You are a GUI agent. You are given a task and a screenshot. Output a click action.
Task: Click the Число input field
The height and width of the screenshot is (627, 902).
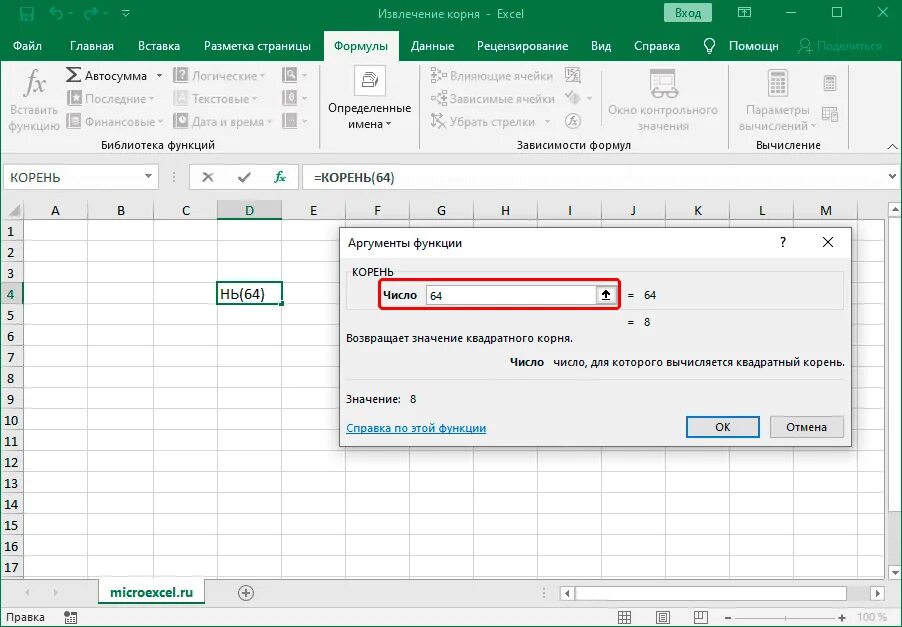click(x=511, y=295)
